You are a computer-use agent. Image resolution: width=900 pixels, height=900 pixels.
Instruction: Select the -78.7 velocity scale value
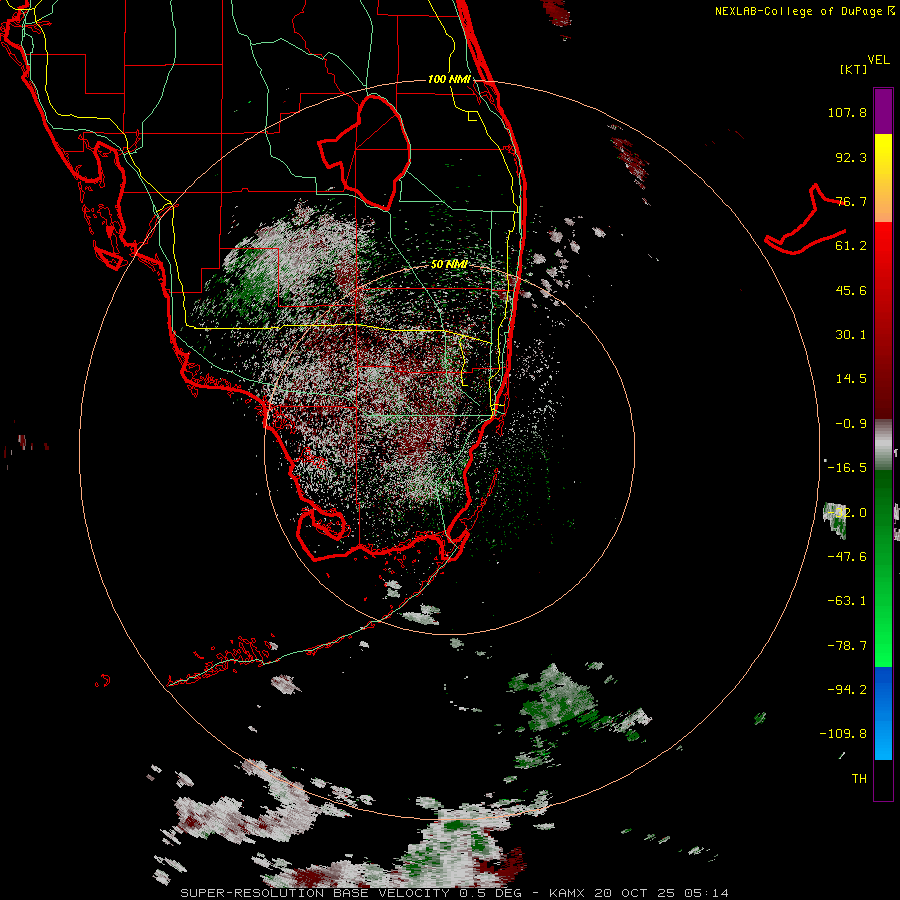[x=847, y=646]
